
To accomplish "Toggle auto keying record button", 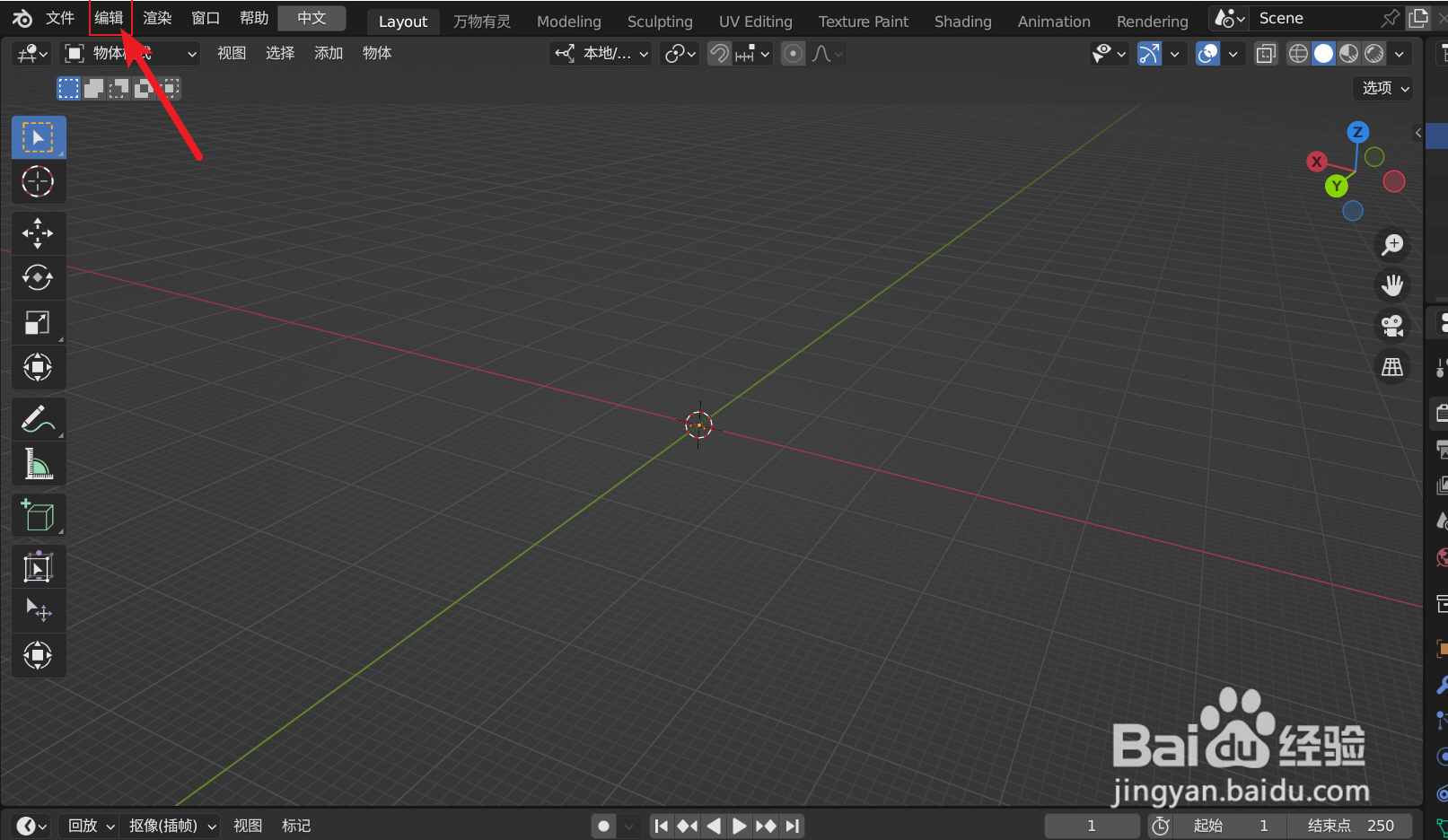I will coord(604,826).
